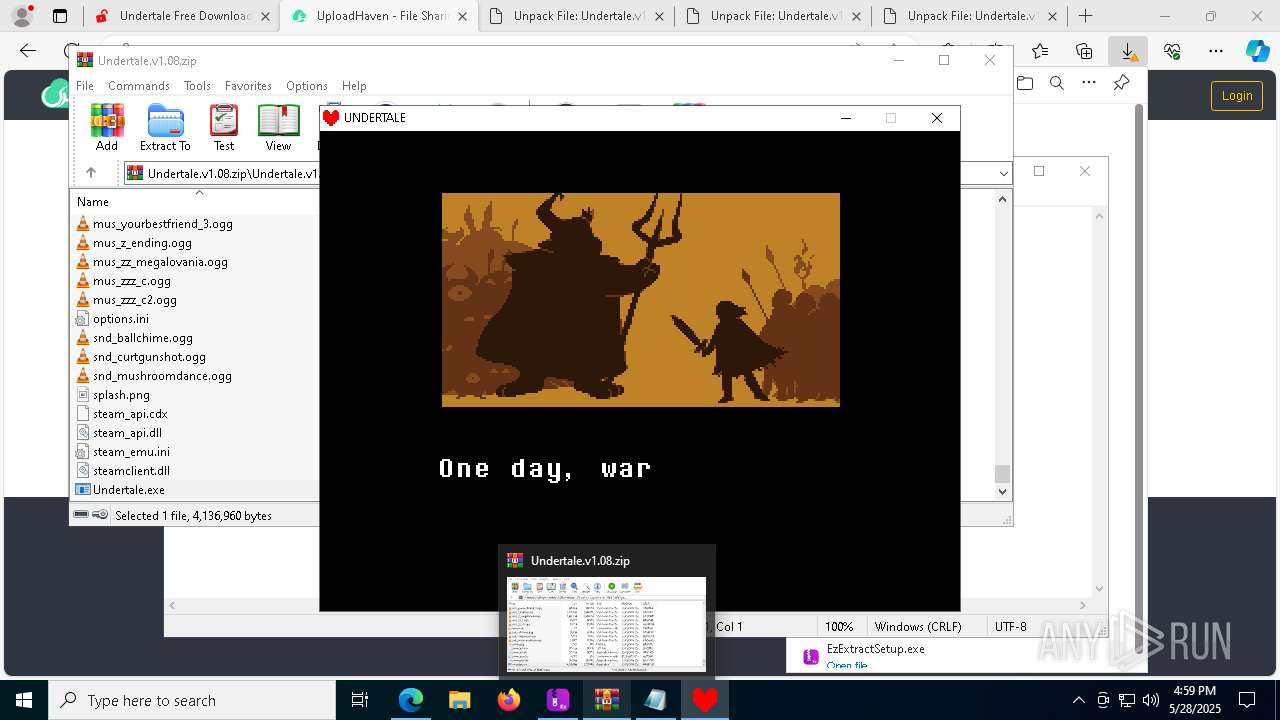Image resolution: width=1280 pixels, height=720 pixels.
Task: Open the WinRAR Favorites menu
Action: [248, 86]
